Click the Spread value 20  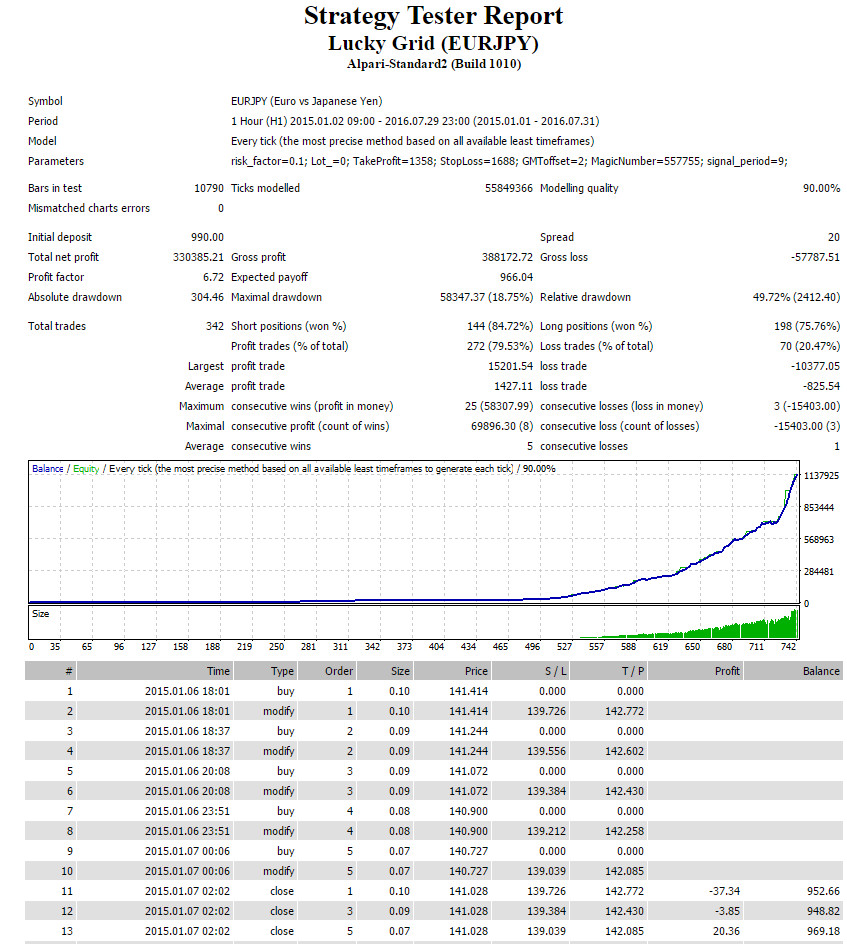[x=834, y=237]
